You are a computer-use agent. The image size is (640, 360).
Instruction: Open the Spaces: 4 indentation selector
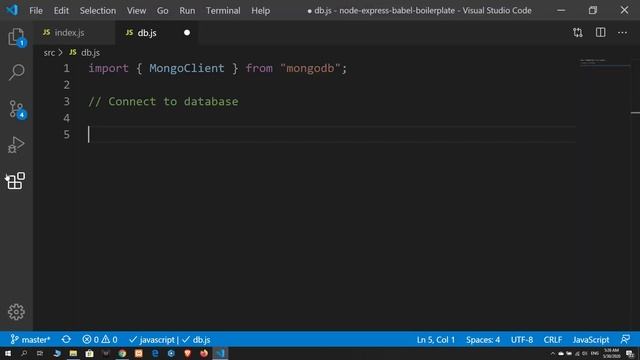[483, 339]
